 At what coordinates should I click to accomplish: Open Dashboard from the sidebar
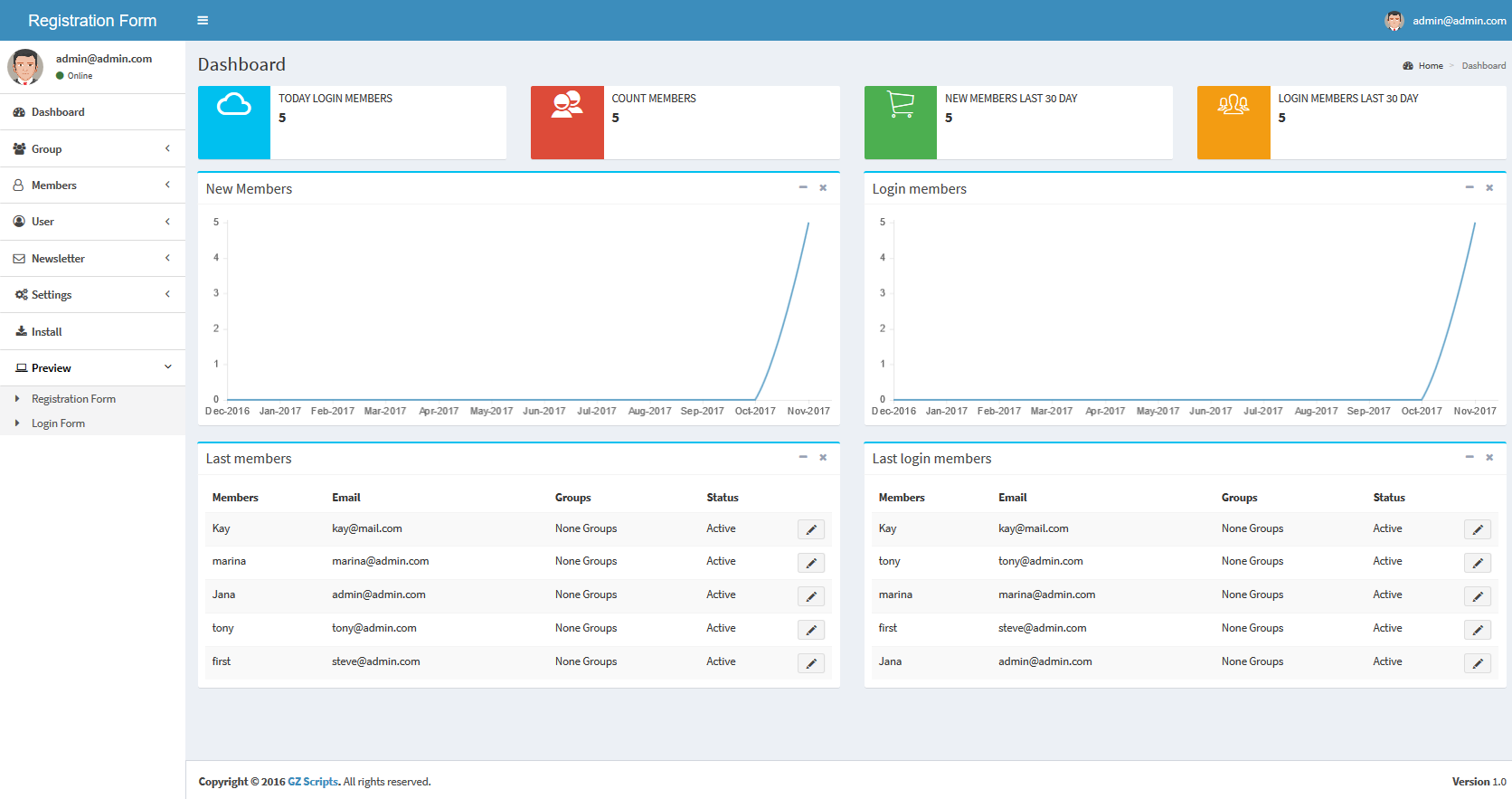coord(92,112)
